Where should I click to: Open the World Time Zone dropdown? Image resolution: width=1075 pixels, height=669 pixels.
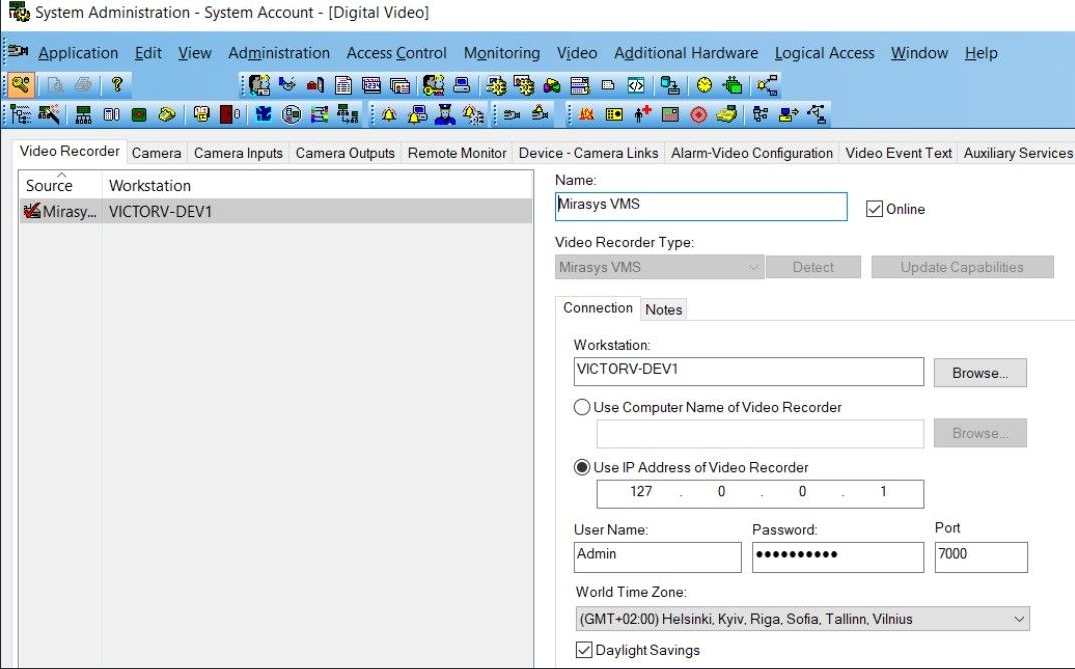click(x=1018, y=619)
